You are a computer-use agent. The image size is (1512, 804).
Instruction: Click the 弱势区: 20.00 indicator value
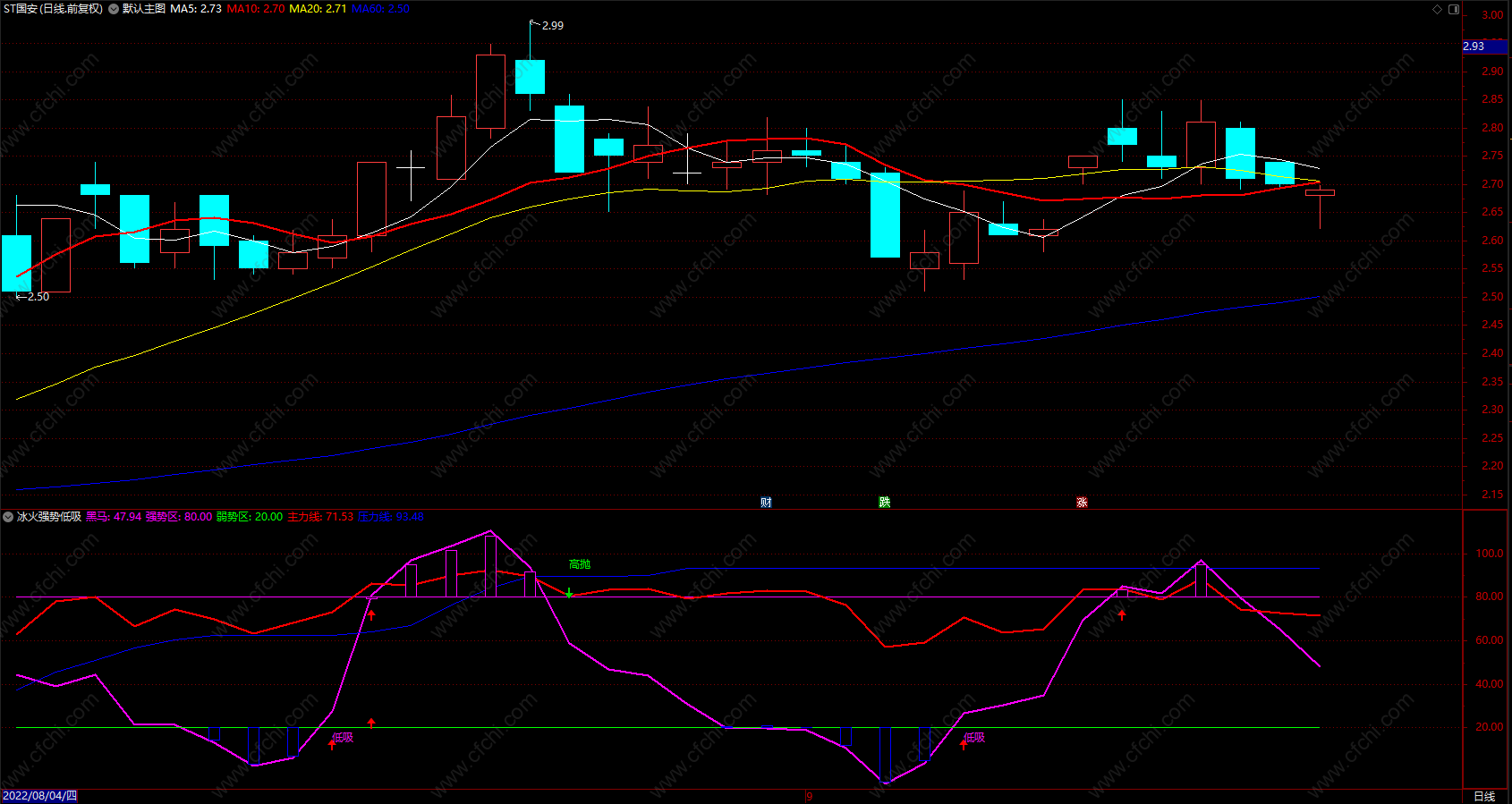(250, 517)
